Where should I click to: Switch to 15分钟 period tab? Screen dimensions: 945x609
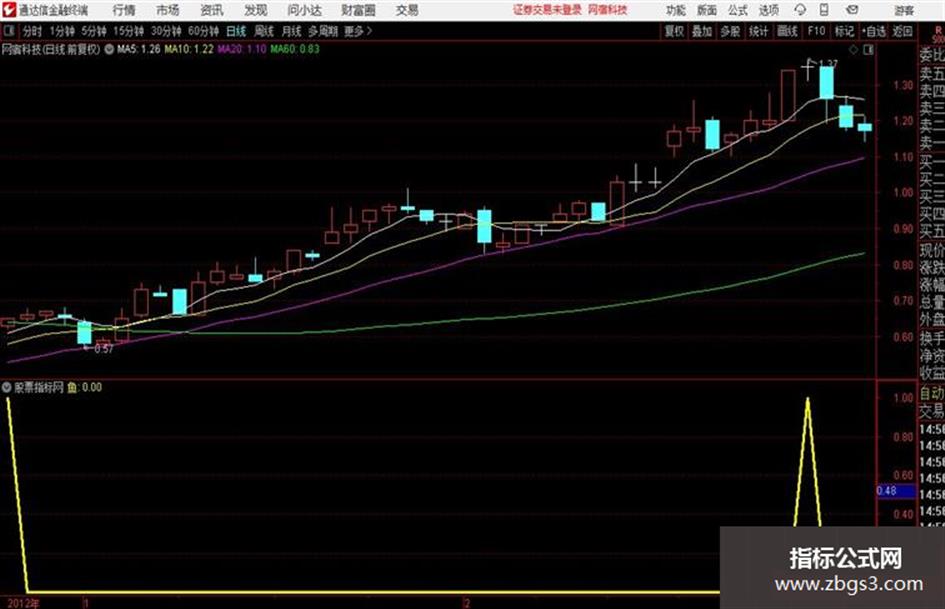click(128, 31)
